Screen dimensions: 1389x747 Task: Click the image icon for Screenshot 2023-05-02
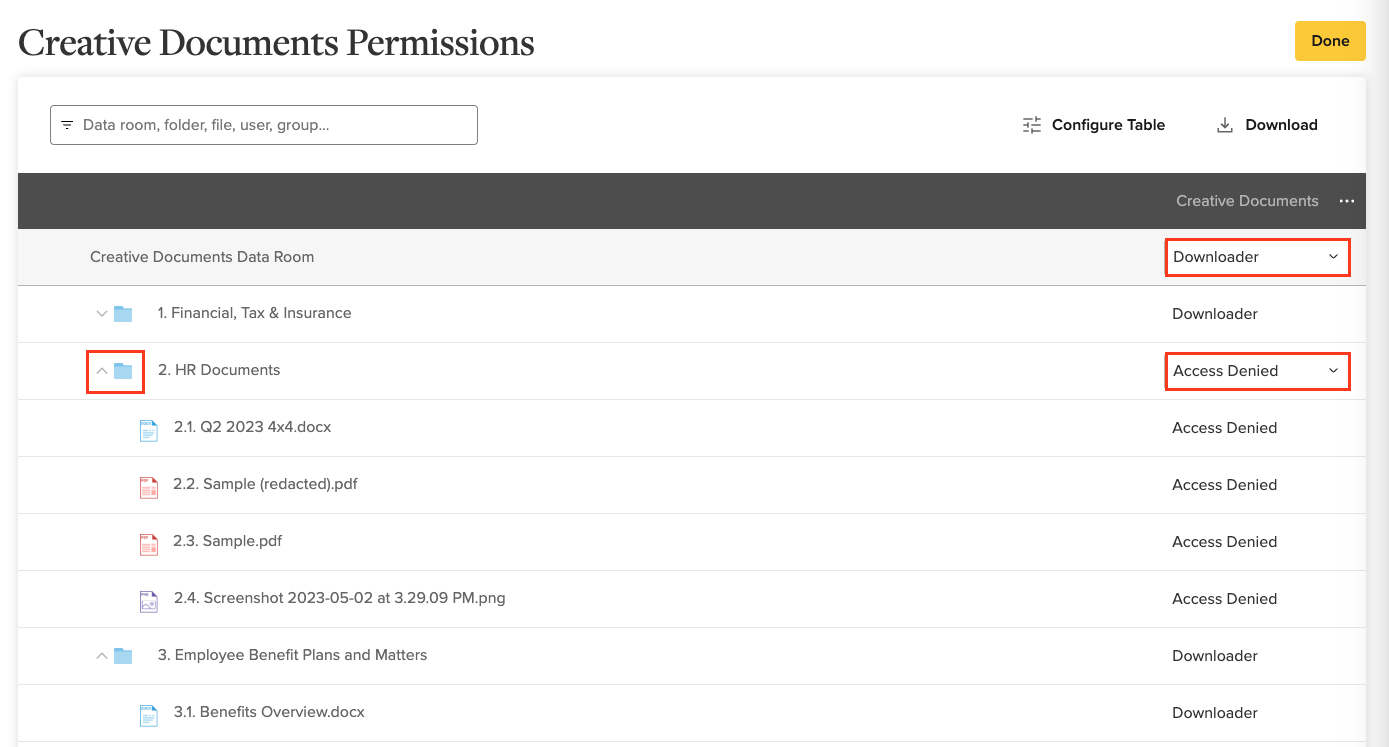click(x=148, y=599)
